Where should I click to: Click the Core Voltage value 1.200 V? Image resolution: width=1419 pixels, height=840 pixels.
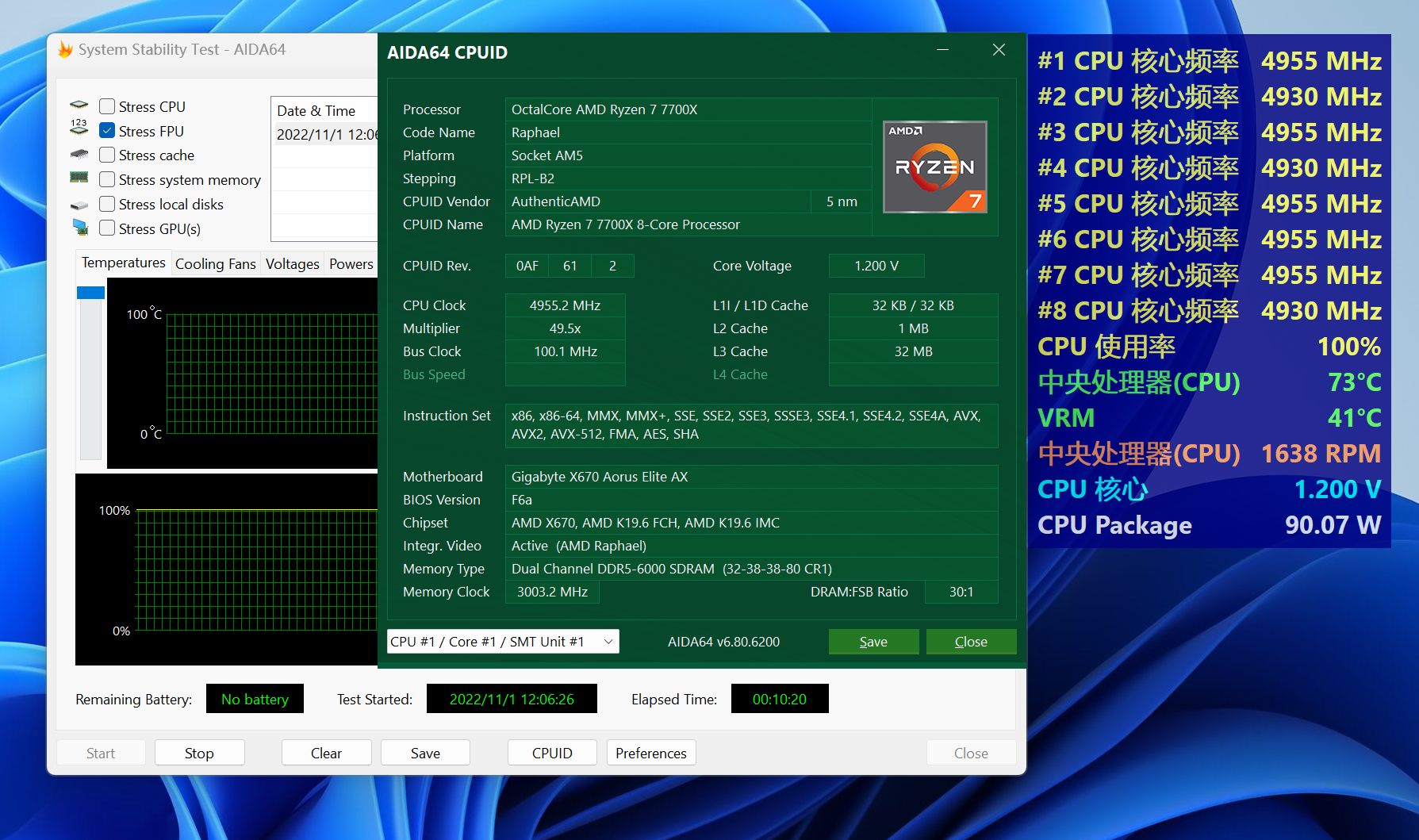click(x=876, y=266)
